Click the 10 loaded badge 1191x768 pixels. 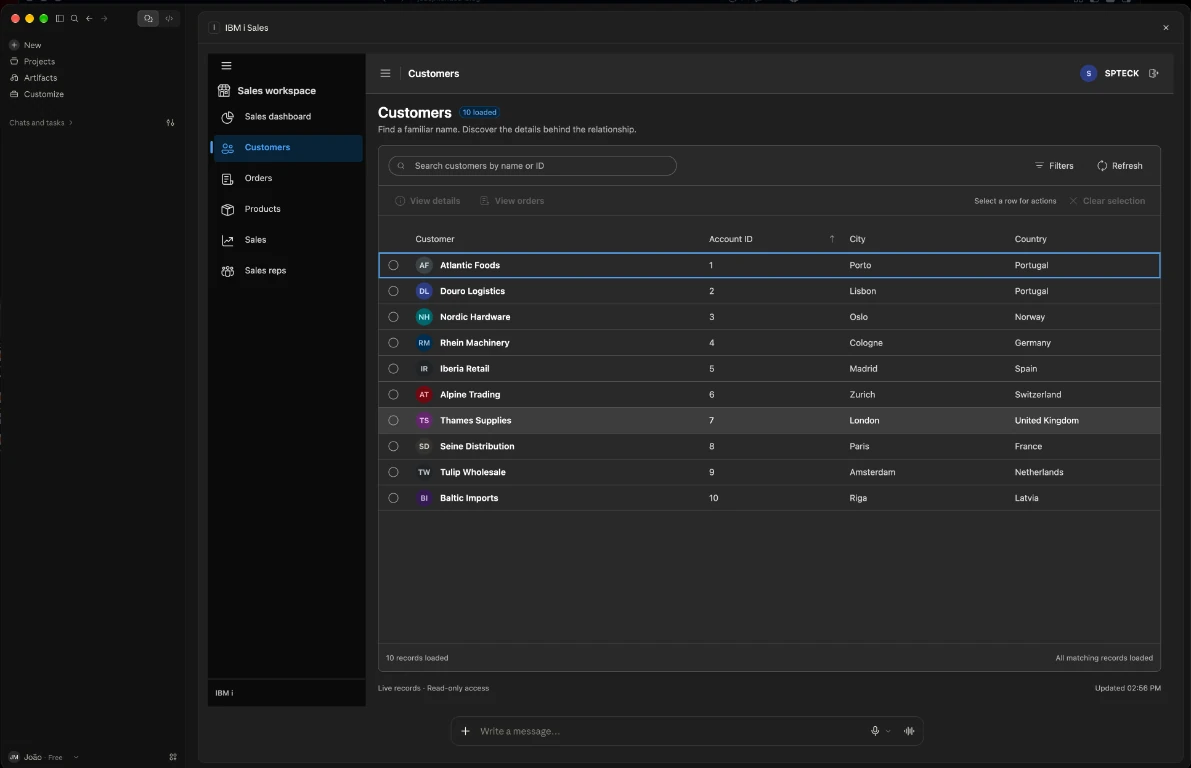[x=479, y=112]
